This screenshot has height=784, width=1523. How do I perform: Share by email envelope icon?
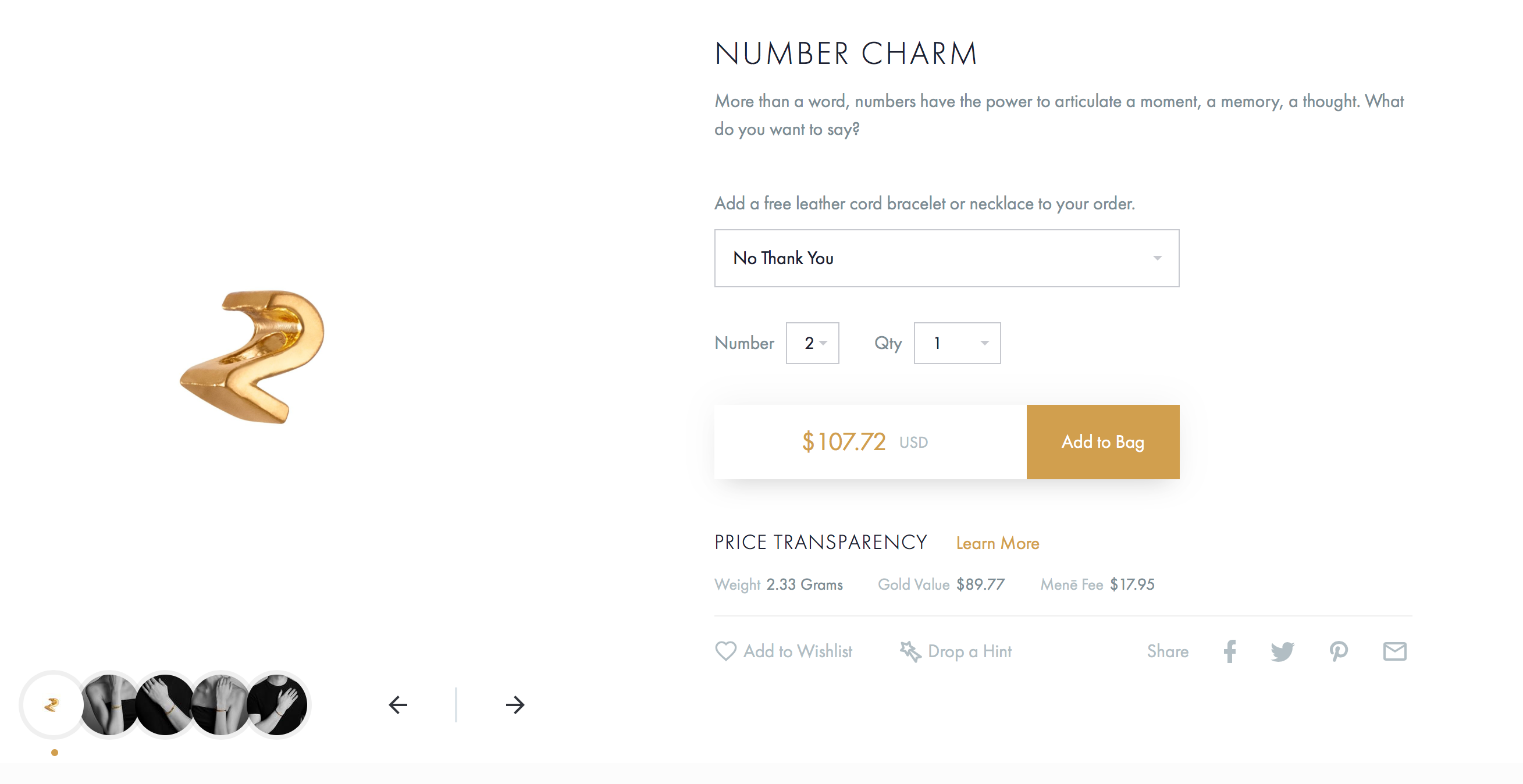click(x=1394, y=651)
